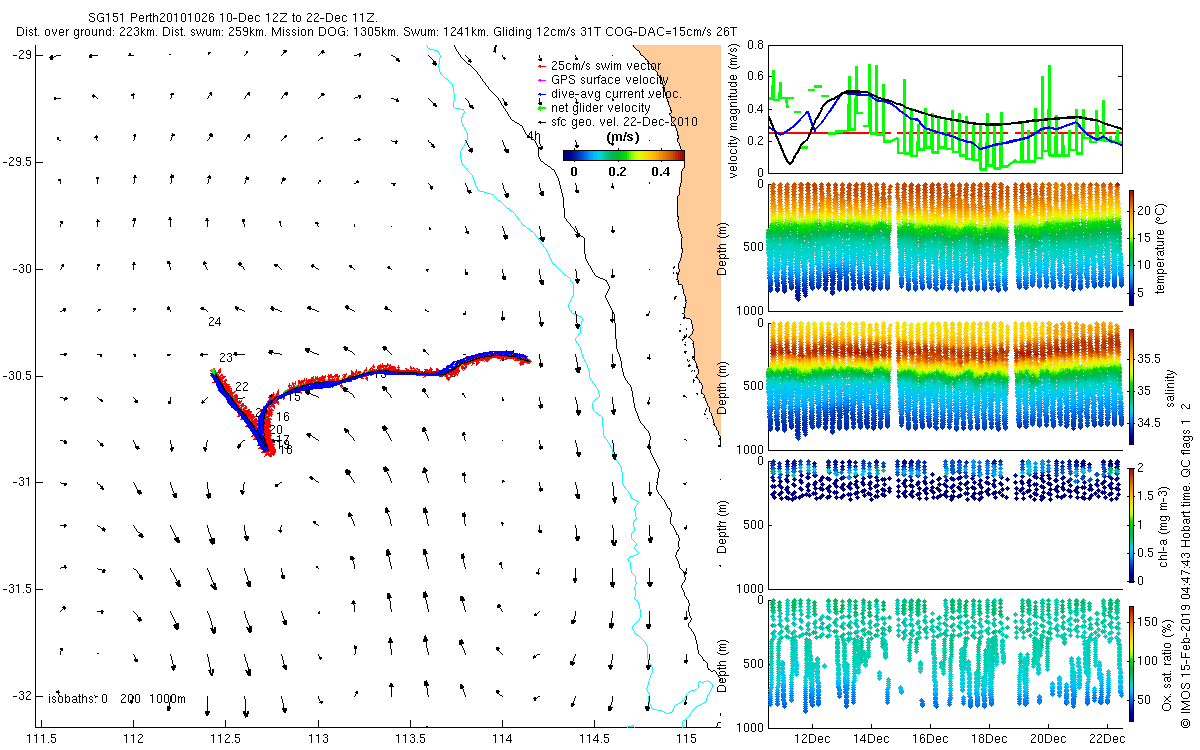Screen dimensions: 1200x750
Task: Click the oxygen saturation ratio colorbar
Action: point(1133,661)
